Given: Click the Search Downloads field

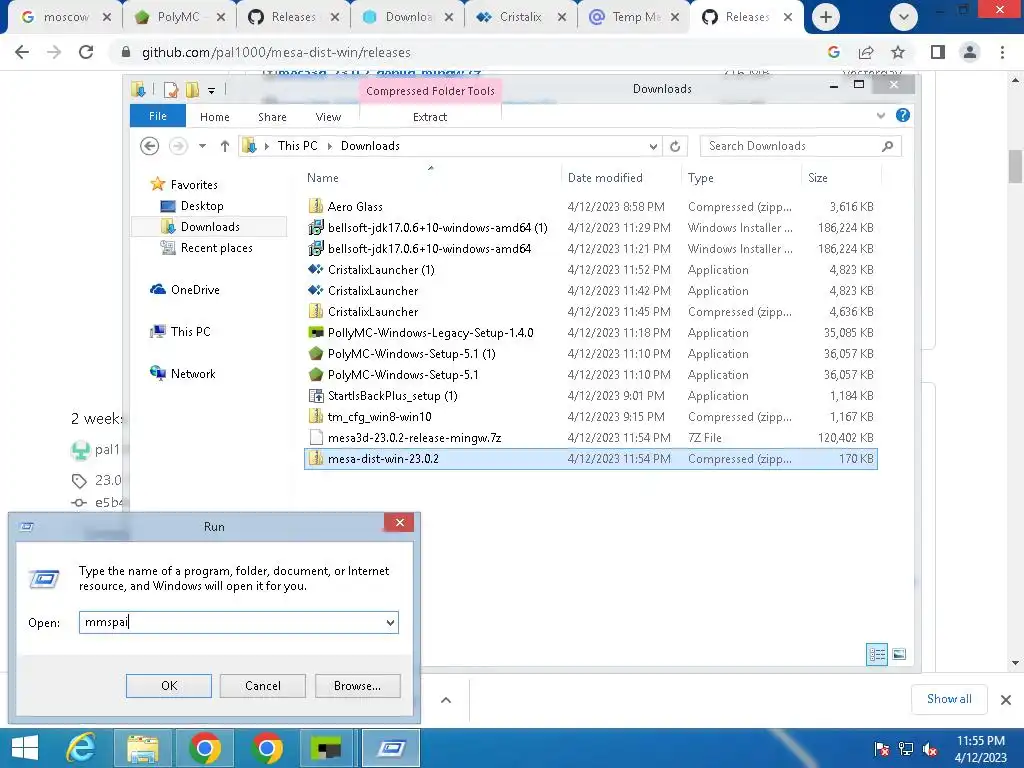Looking at the screenshot, I should 801,146.
